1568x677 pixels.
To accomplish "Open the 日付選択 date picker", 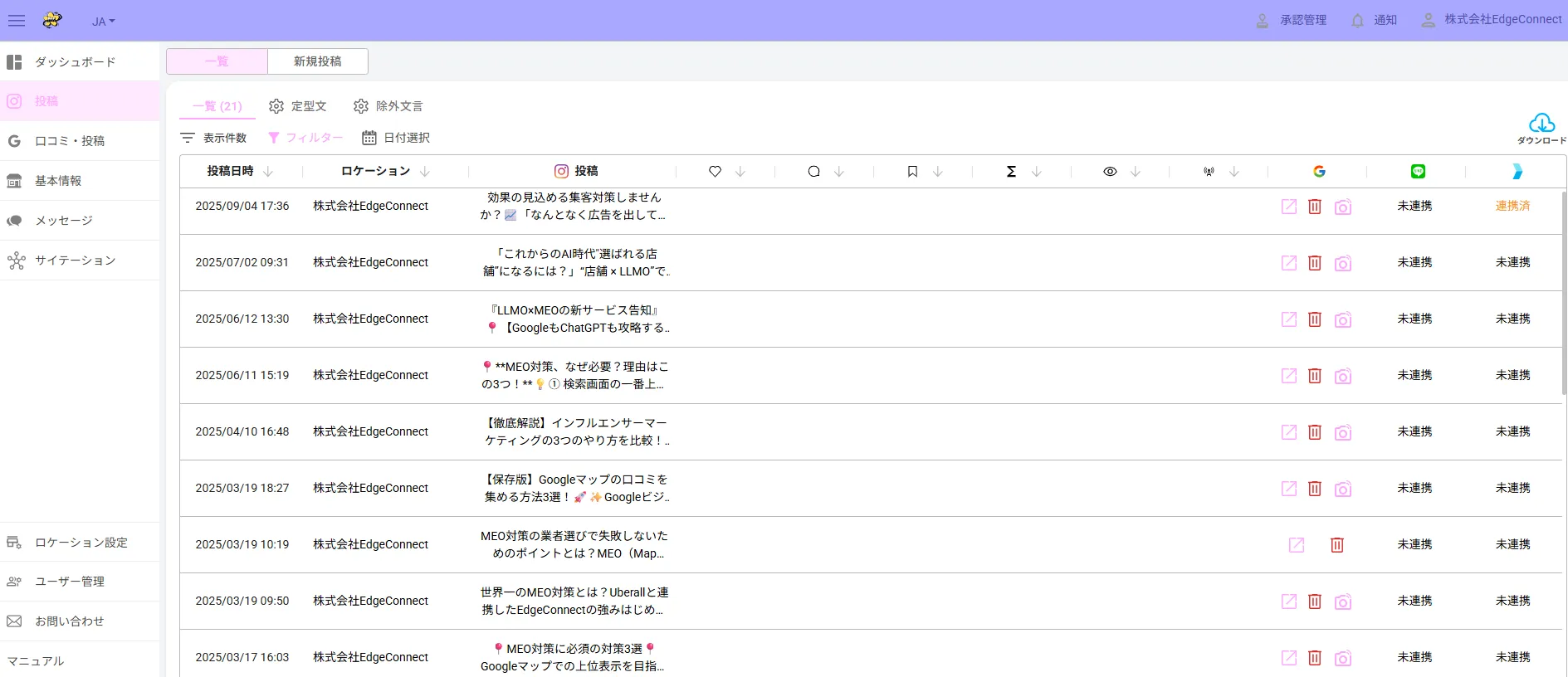I will [x=397, y=138].
